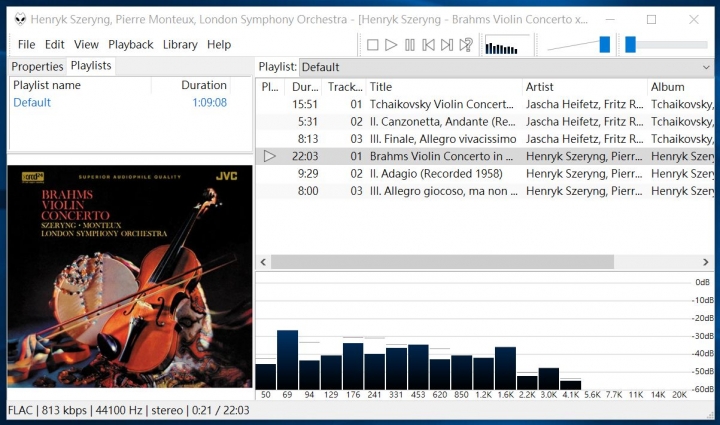The height and width of the screenshot is (425, 720).
Task: Click the Pl... playing column header
Action: [270, 87]
